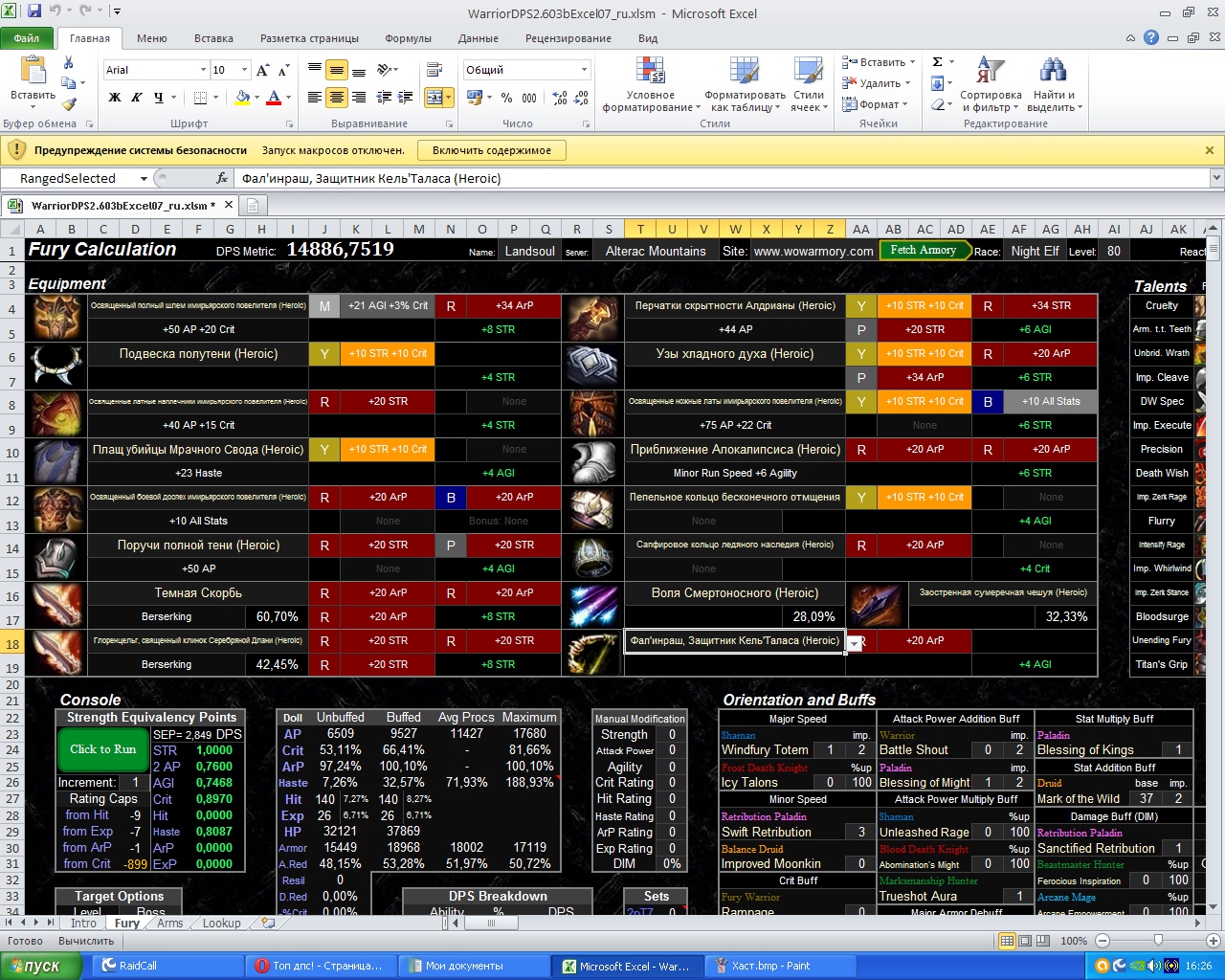Save the workbook via quick access toolbar
This screenshot has width=1225, height=980.
coord(34,11)
